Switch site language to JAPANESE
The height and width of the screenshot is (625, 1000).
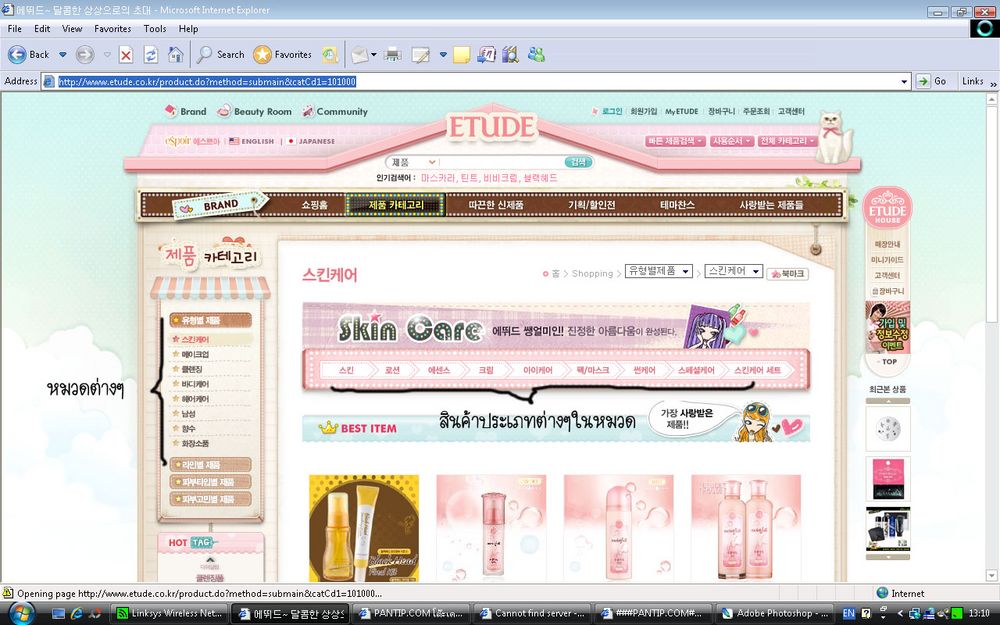click(311, 141)
